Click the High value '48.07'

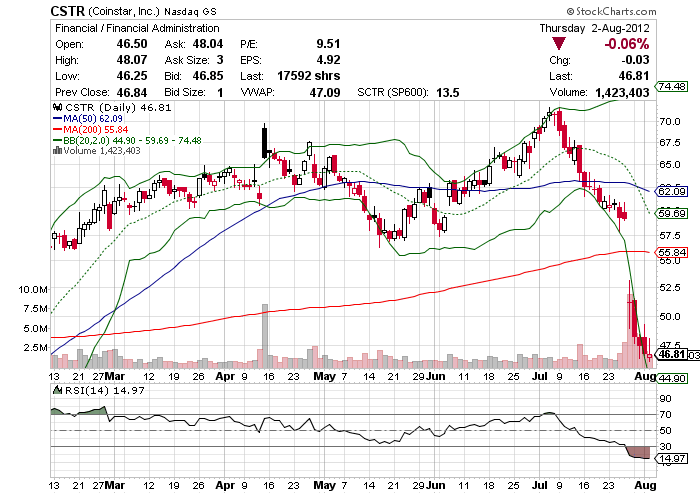tap(132, 60)
